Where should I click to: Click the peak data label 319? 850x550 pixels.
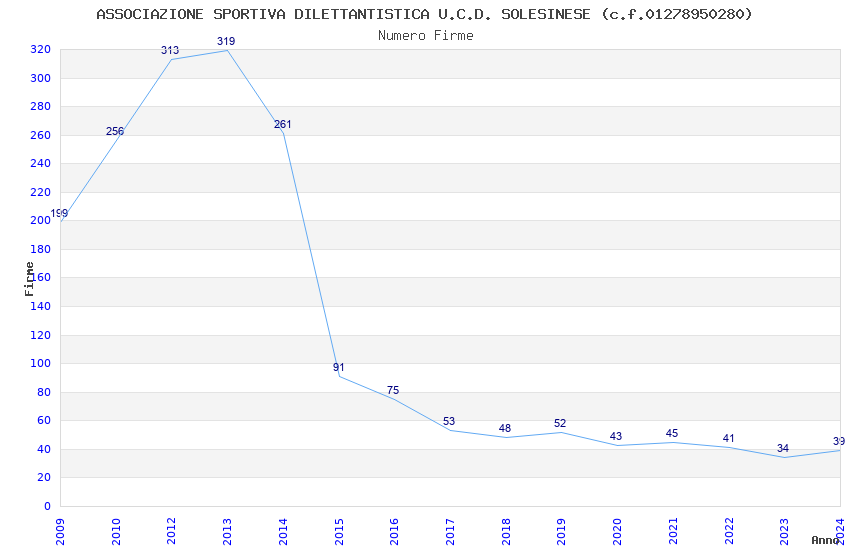coord(226,41)
